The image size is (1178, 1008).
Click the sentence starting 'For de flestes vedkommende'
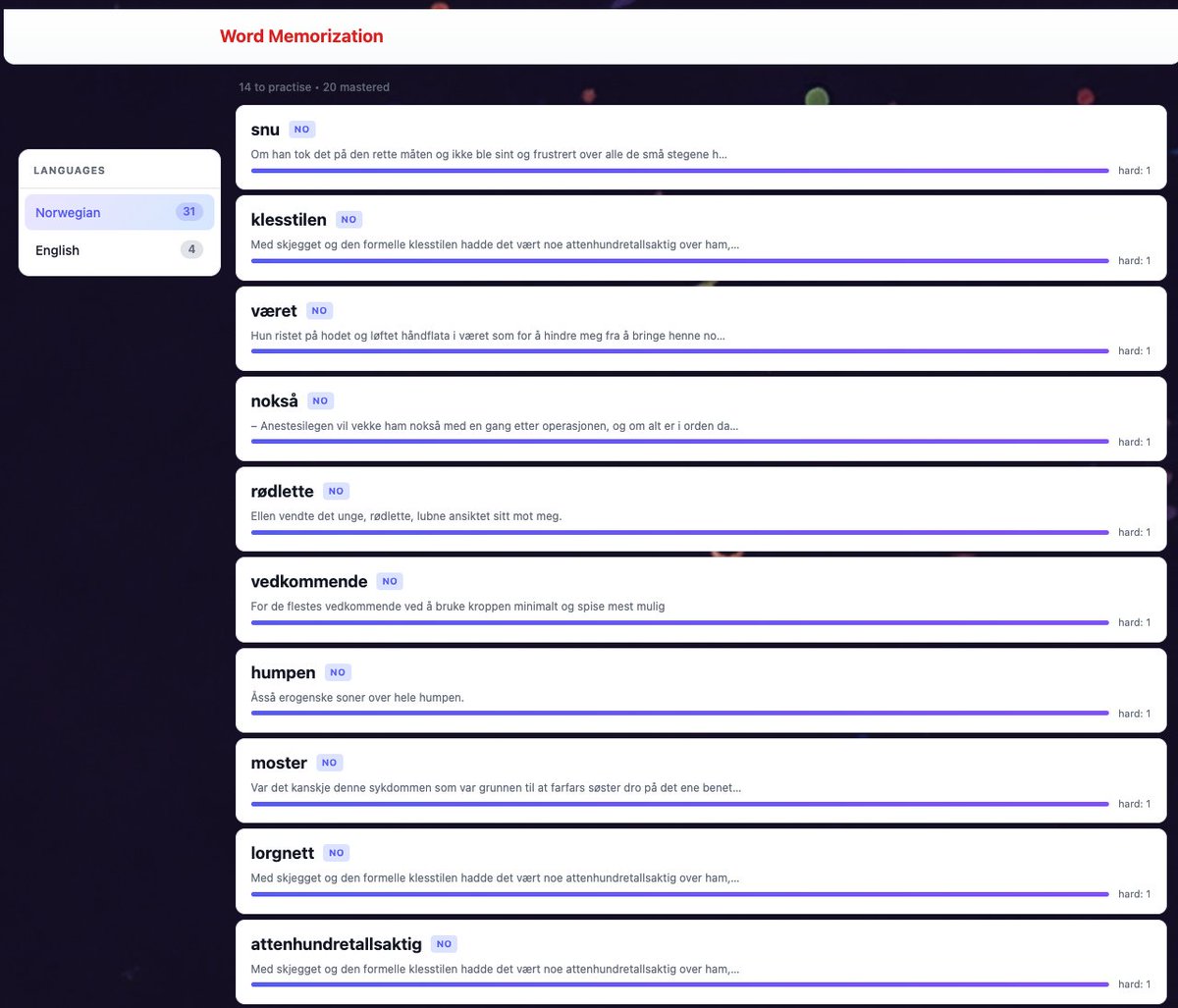(x=457, y=607)
